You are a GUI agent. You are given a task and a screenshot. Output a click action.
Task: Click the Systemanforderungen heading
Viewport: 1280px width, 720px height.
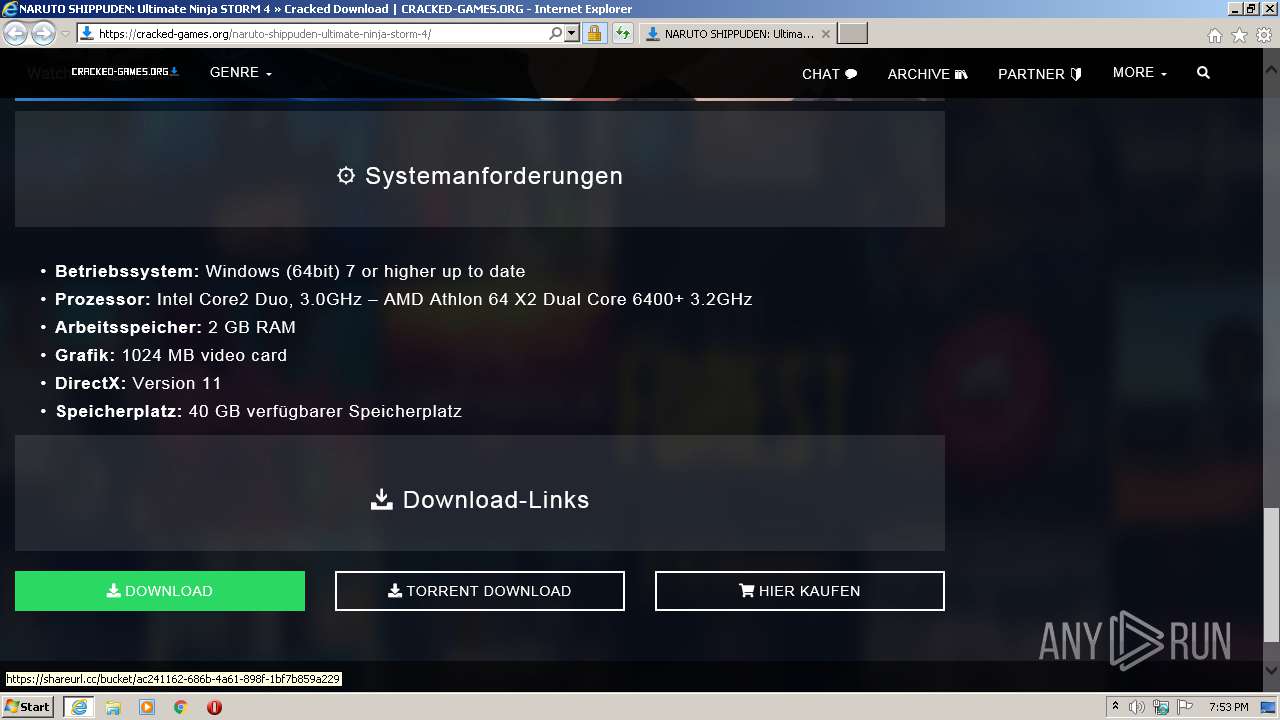[480, 176]
